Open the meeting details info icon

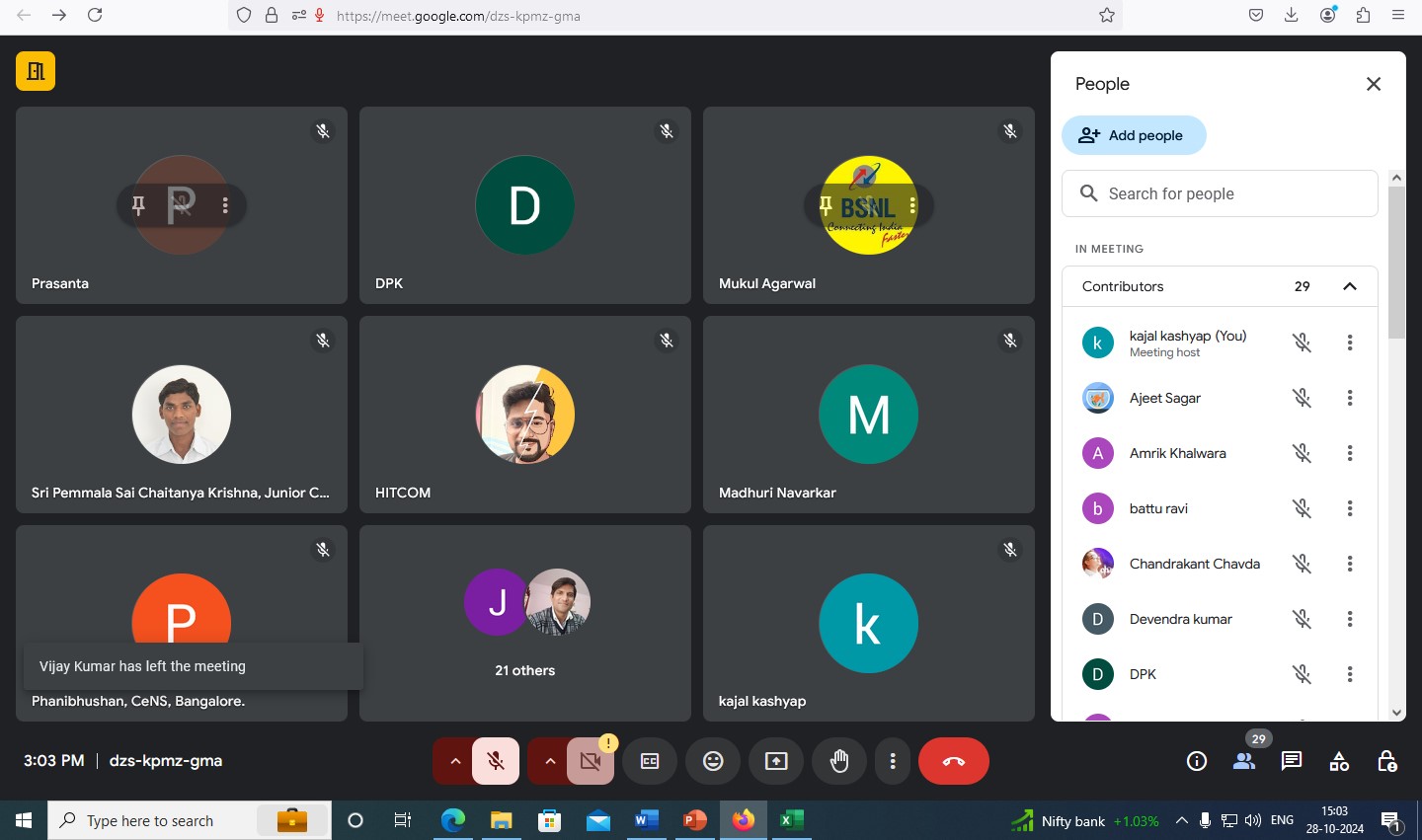[1197, 761]
